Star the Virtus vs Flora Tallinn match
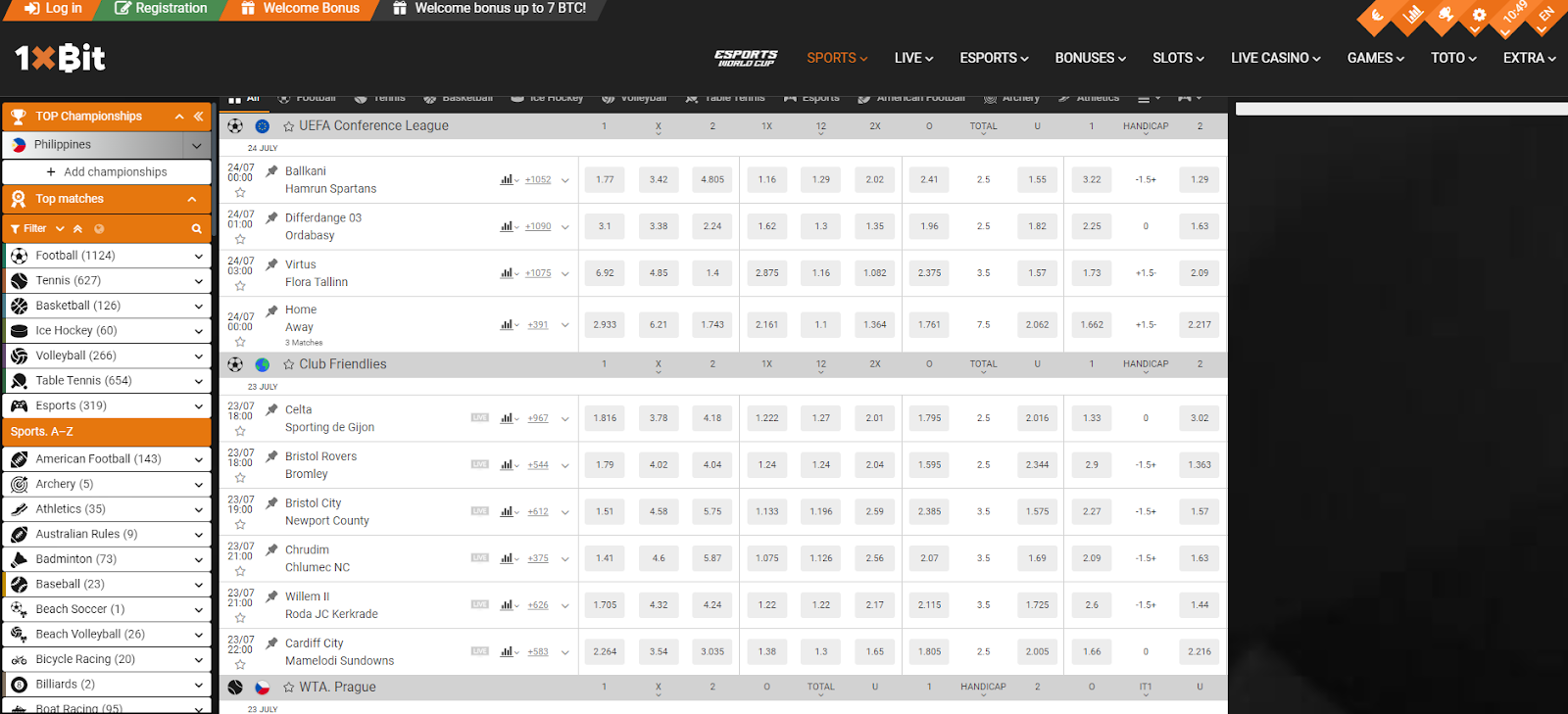The width and height of the screenshot is (1568, 714). pyautogui.click(x=240, y=286)
